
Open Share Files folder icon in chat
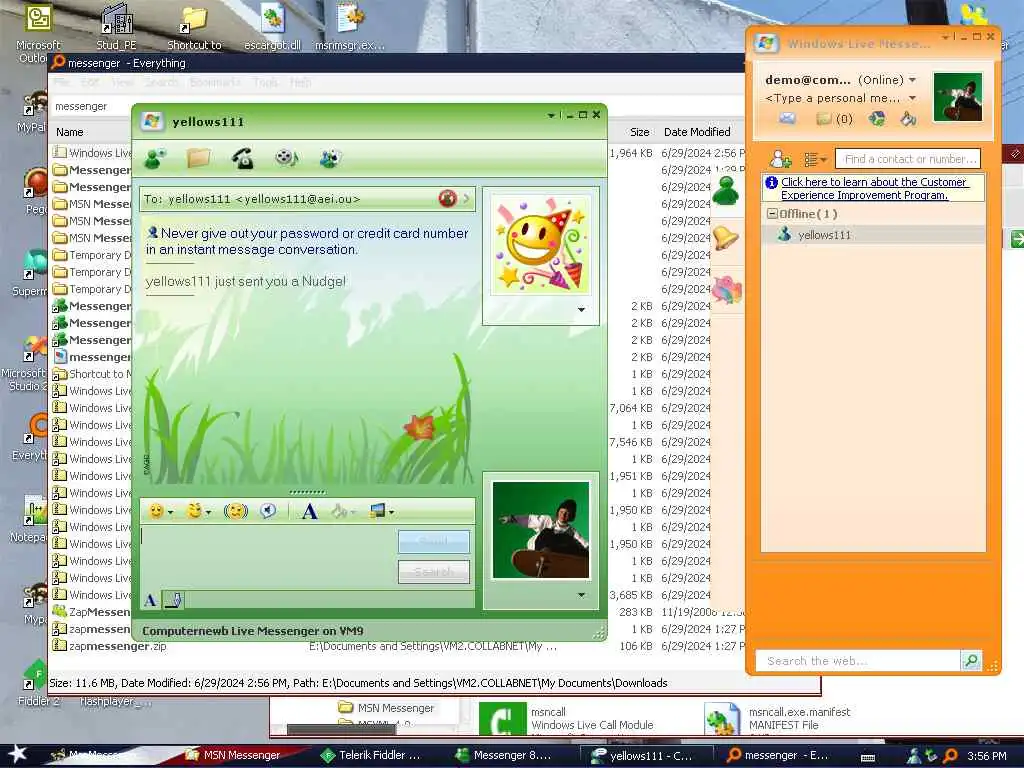(199, 158)
